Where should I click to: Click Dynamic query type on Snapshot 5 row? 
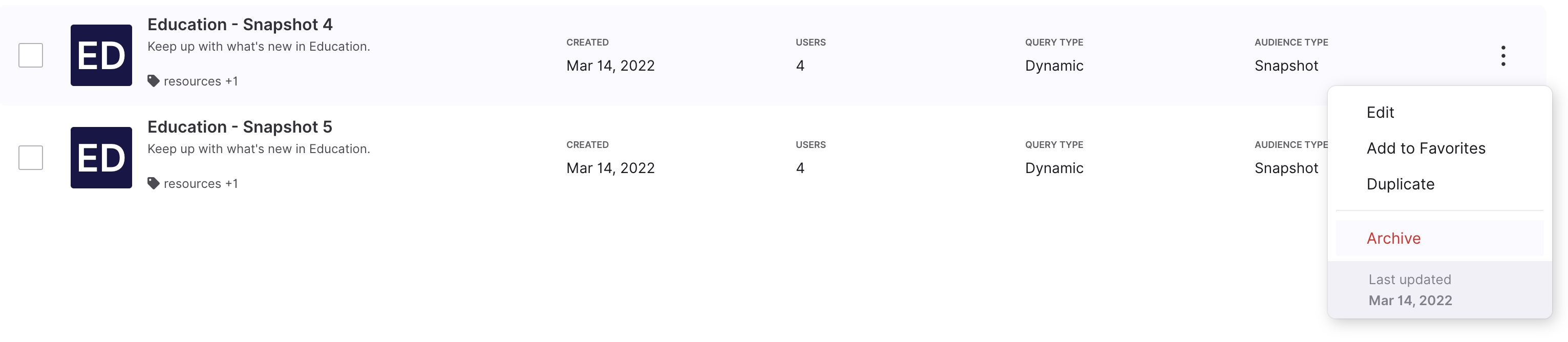point(1054,168)
